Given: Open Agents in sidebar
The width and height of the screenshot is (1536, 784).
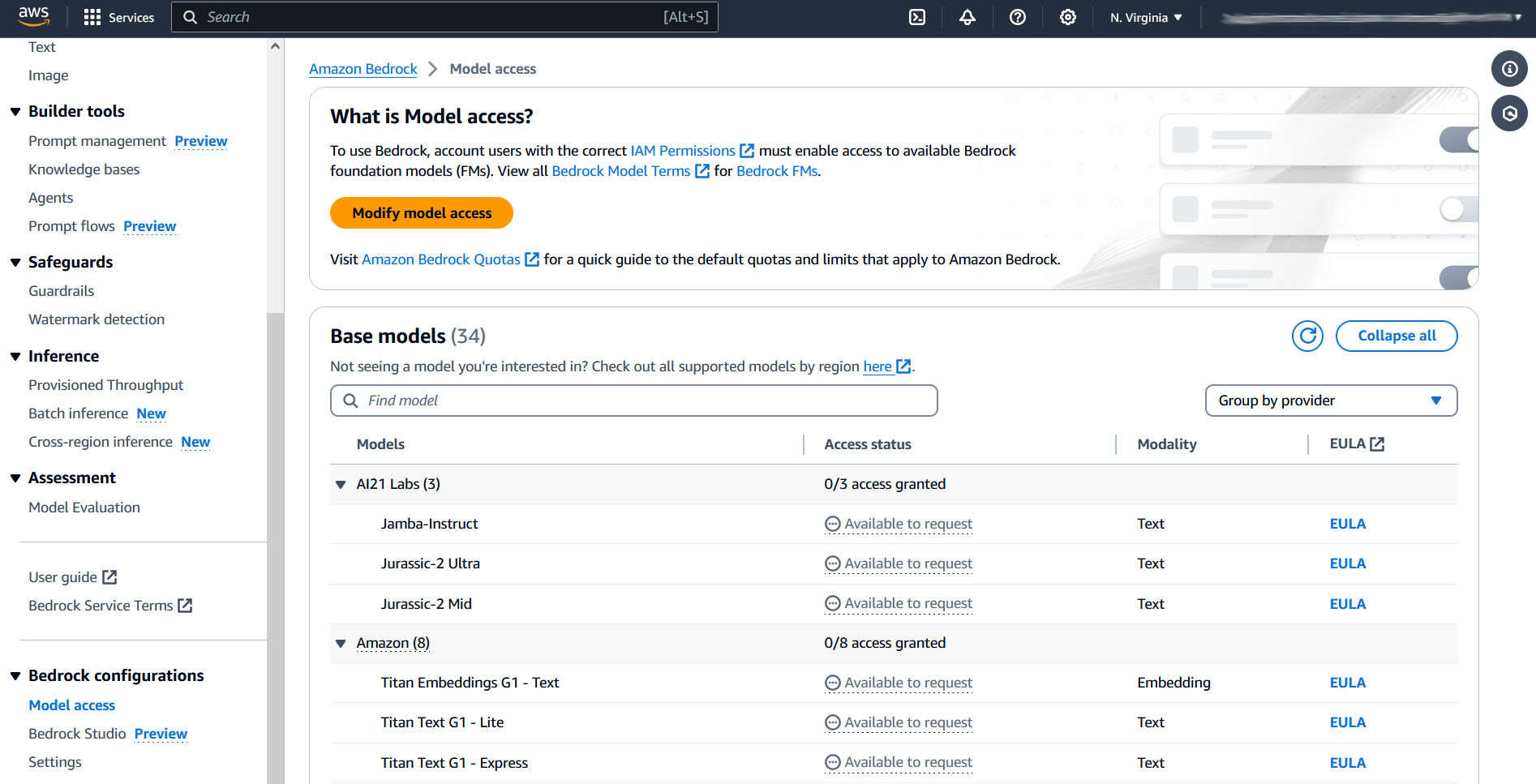Looking at the screenshot, I should pyautogui.click(x=50, y=198).
